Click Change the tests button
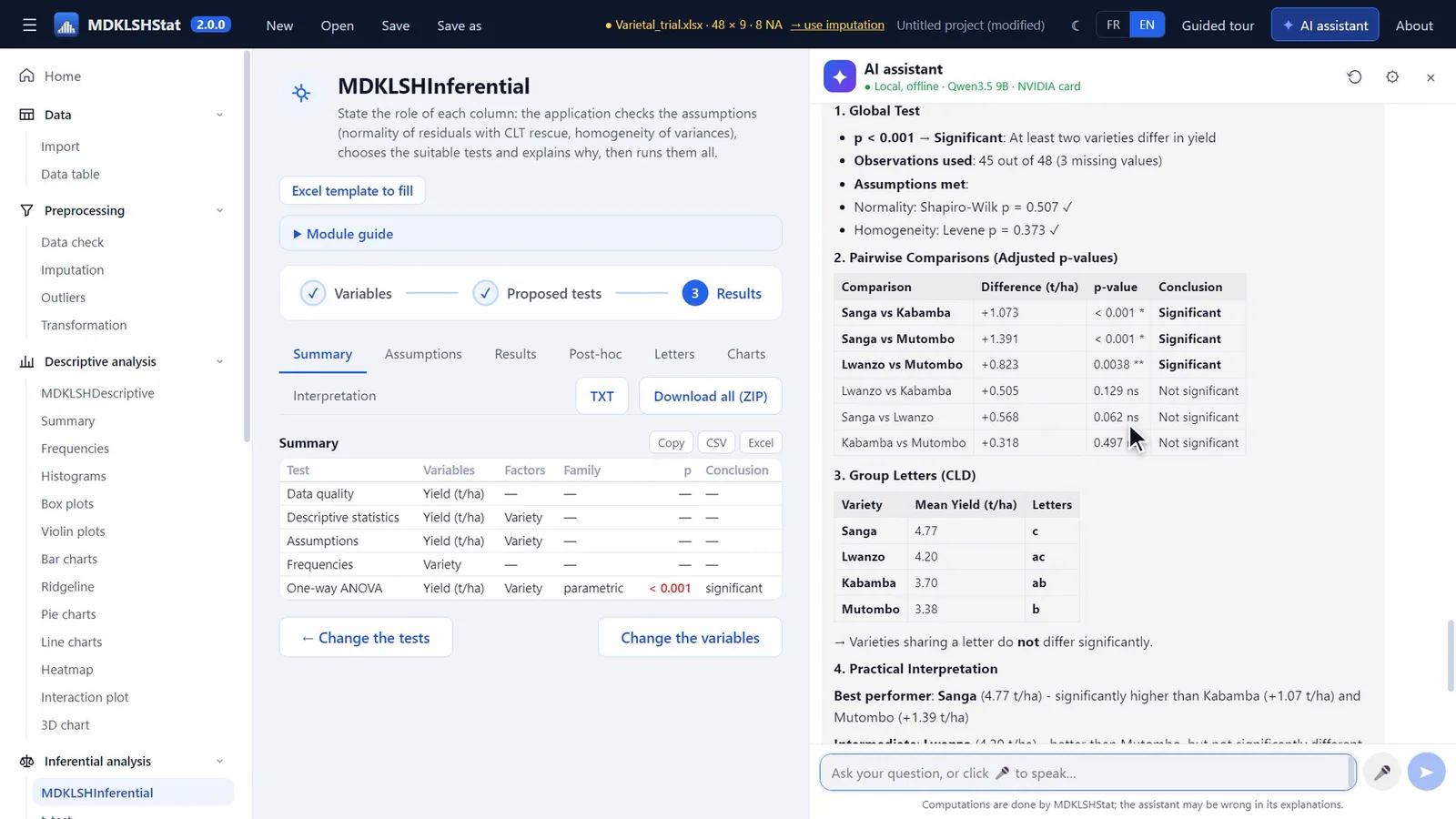 click(x=366, y=637)
